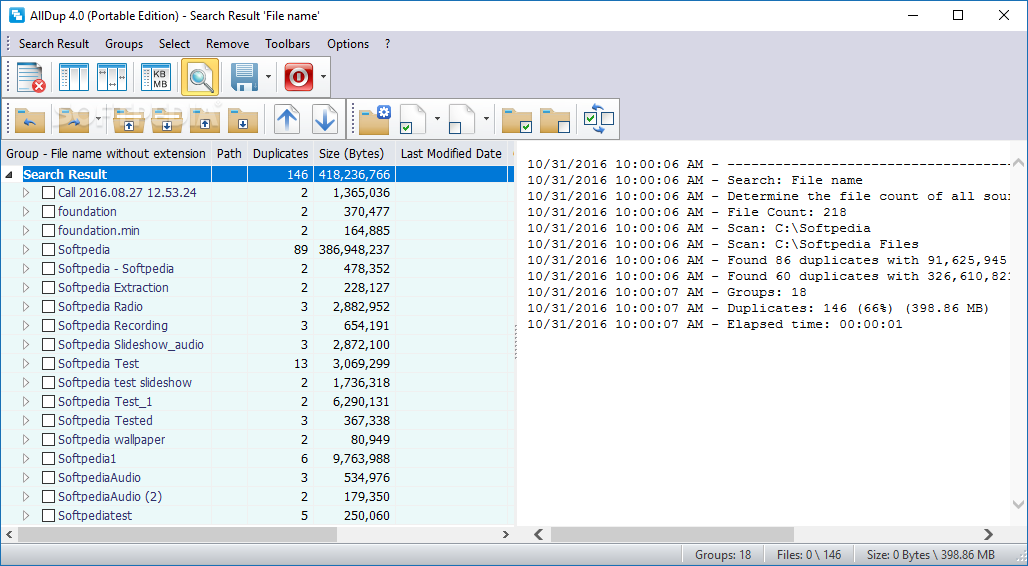The width and height of the screenshot is (1028, 566).
Task: Check the 'Softpedia Test' checkbox
Action: [x=48, y=364]
